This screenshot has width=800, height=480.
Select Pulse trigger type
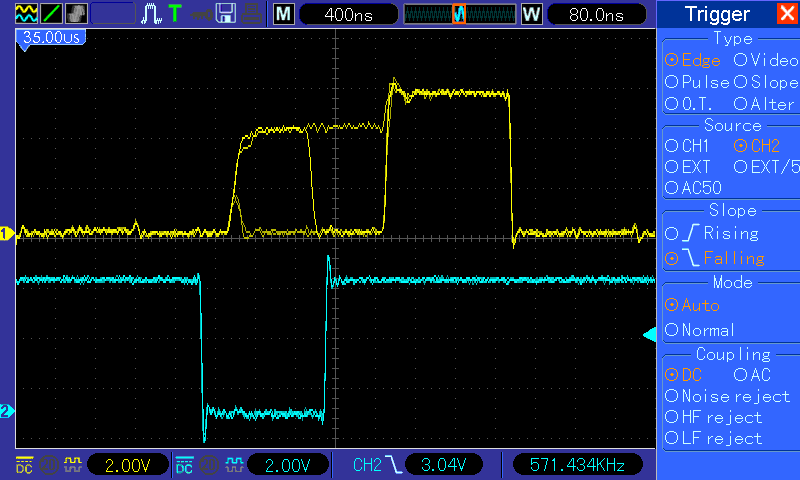coord(697,82)
